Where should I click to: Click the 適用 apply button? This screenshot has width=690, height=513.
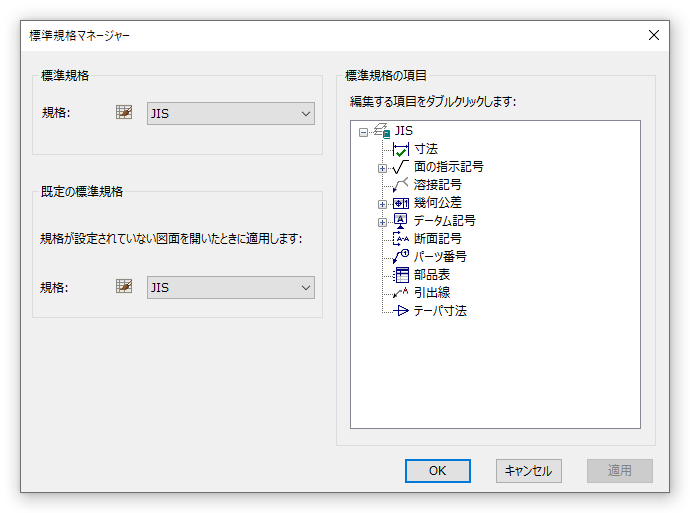620,471
